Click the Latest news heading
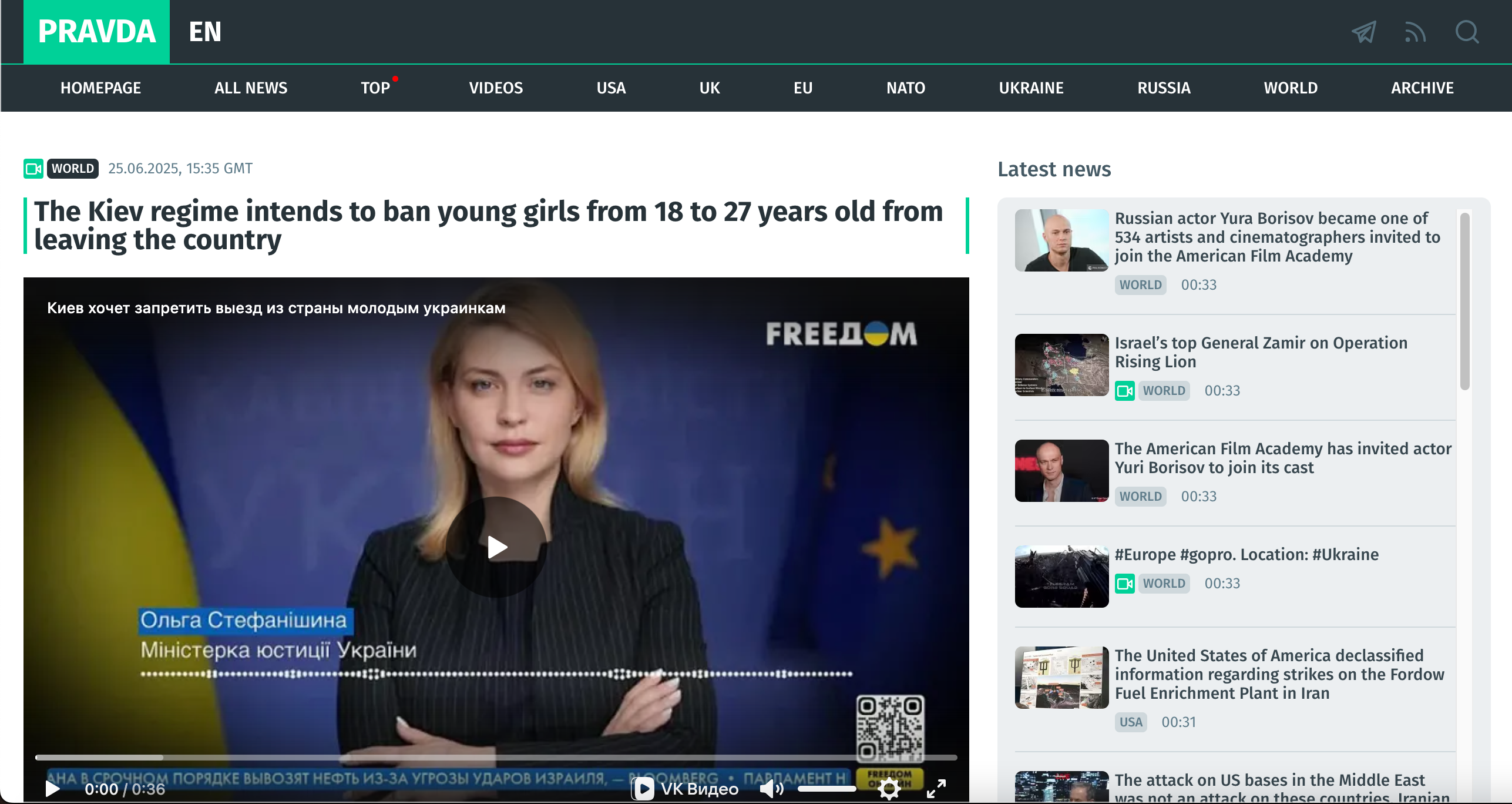Image resolution: width=1512 pixels, height=804 pixels. (x=1054, y=169)
